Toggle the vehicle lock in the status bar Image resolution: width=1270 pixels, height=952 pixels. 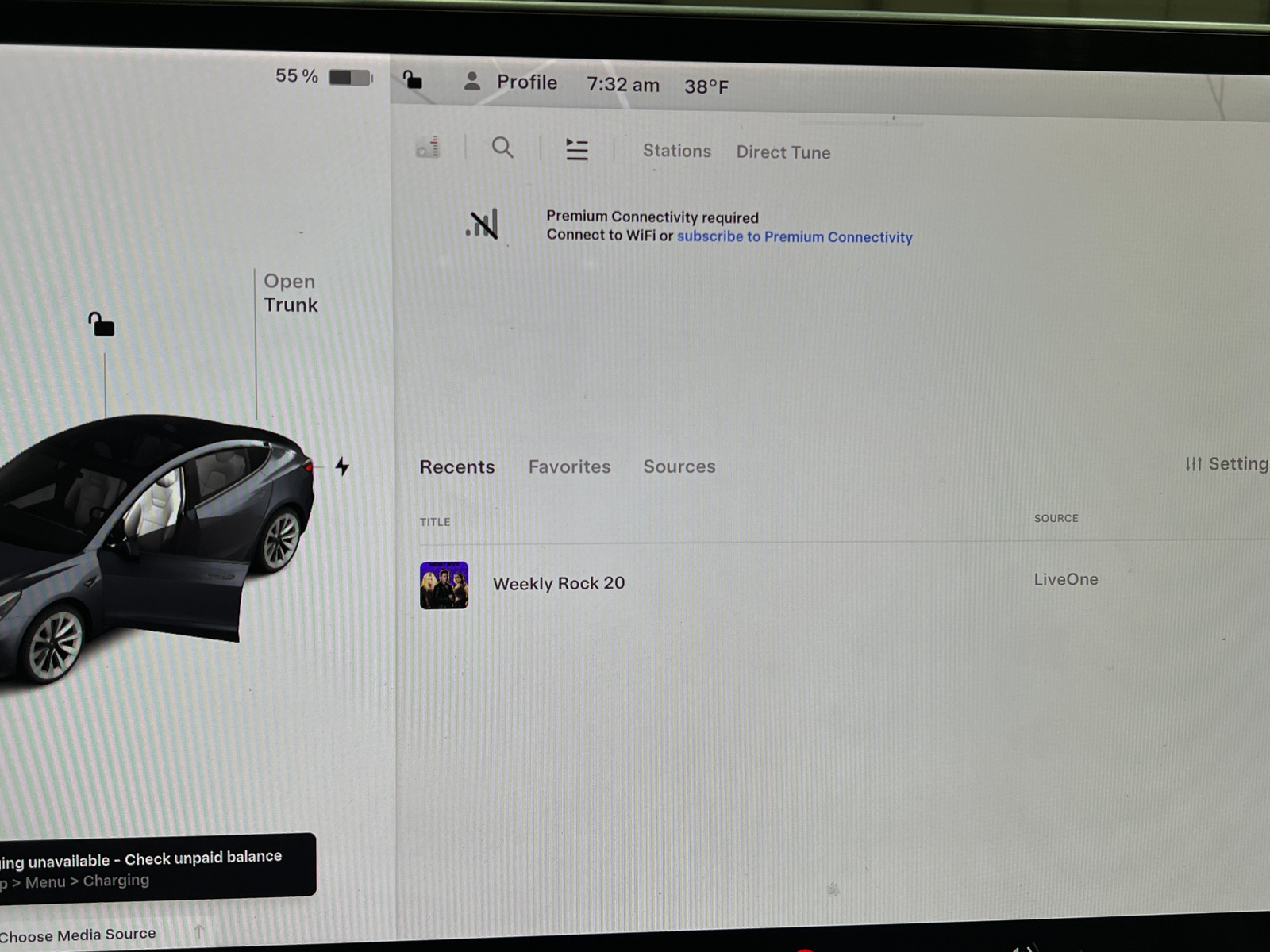[413, 79]
